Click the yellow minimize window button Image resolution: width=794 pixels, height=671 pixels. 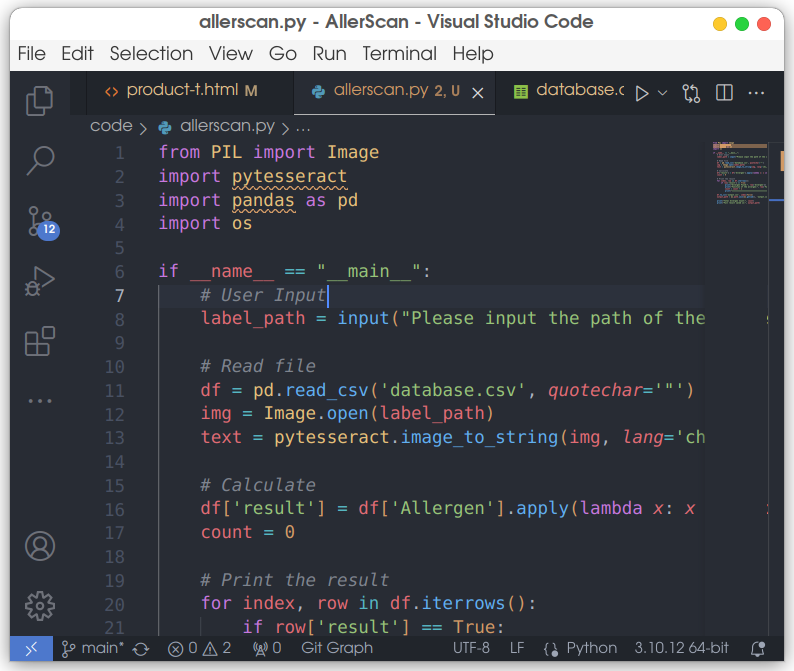coord(720,24)
